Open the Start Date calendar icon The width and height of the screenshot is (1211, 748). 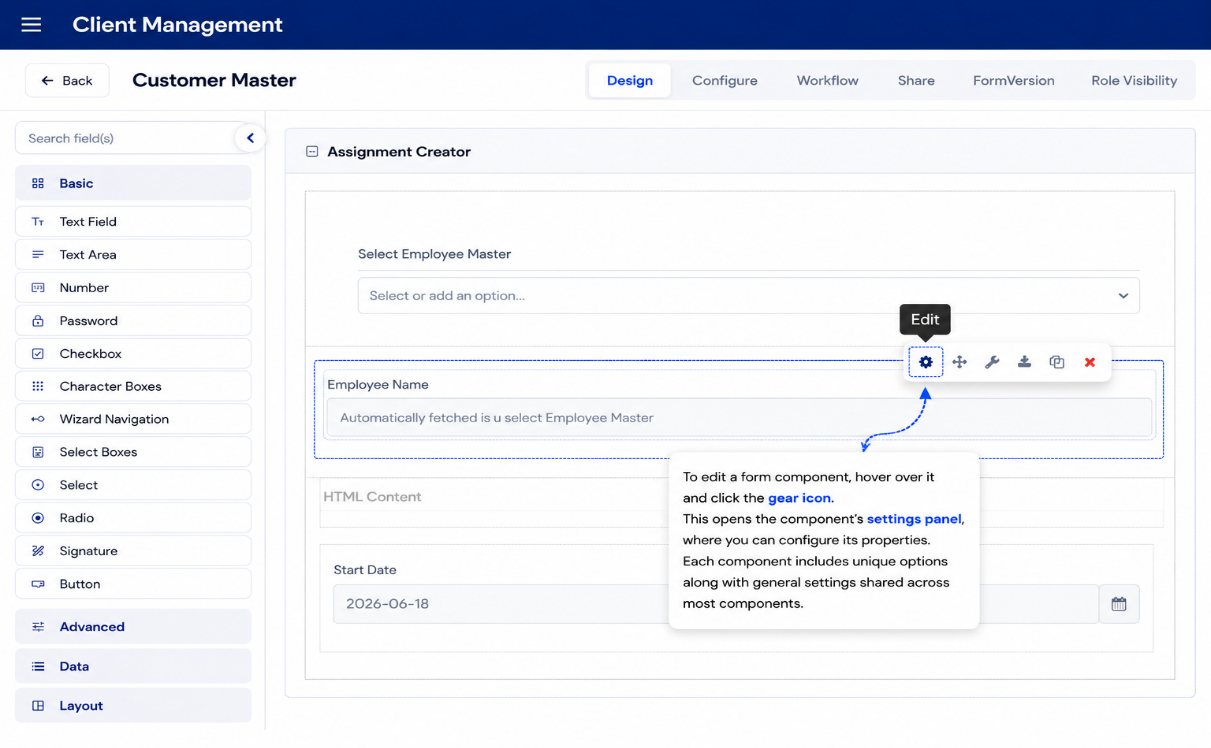(1119, 604)
